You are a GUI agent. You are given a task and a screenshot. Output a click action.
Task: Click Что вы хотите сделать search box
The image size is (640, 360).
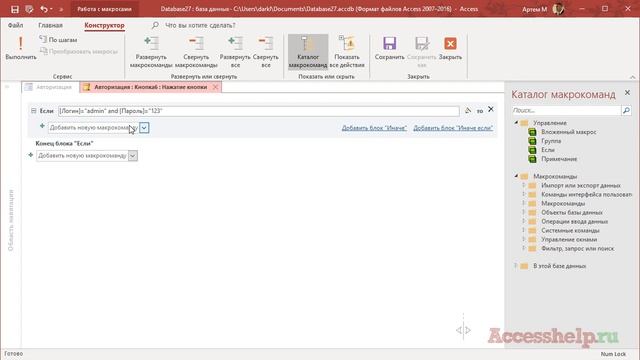point(200,25)
